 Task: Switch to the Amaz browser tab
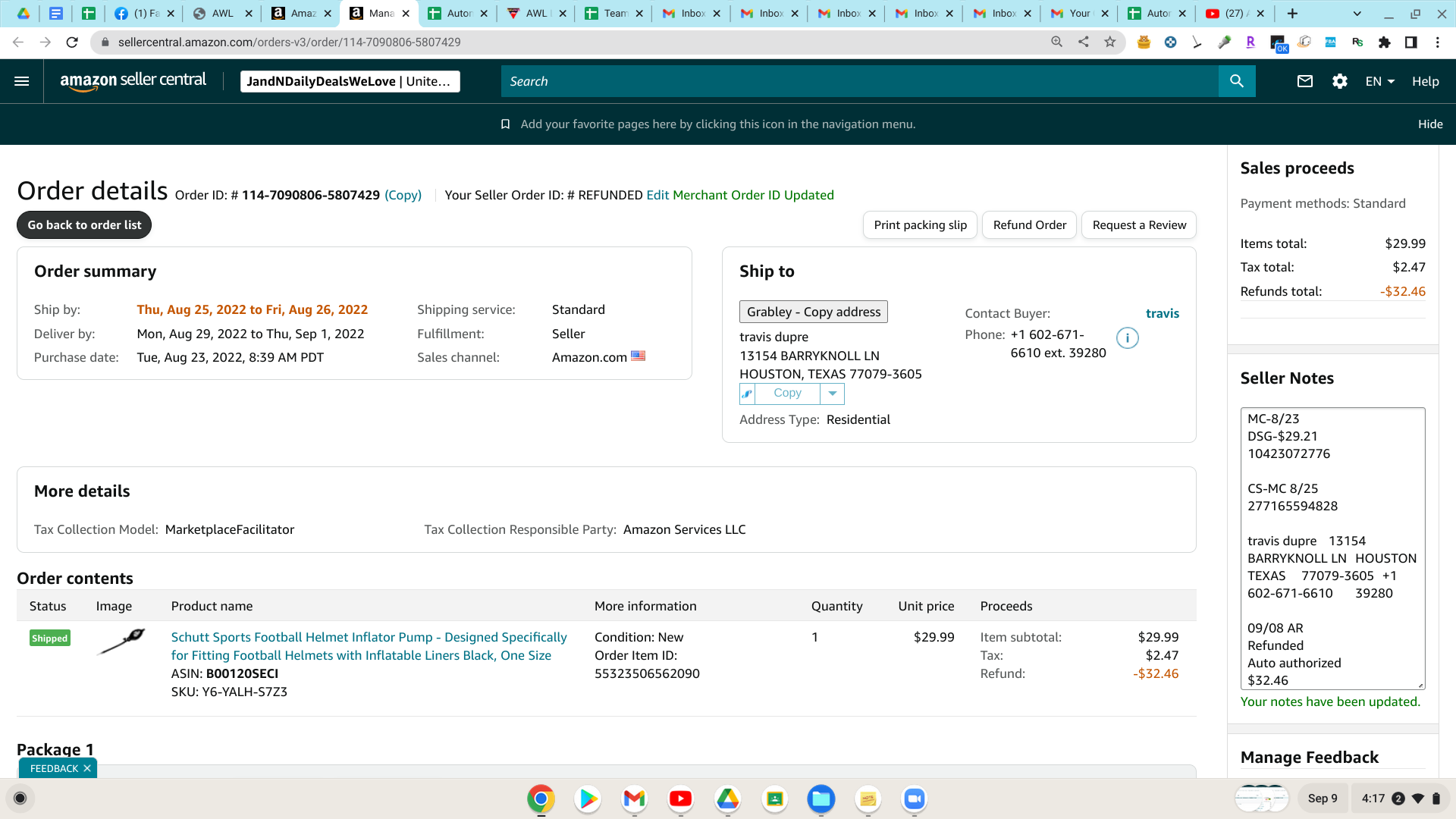301,14
